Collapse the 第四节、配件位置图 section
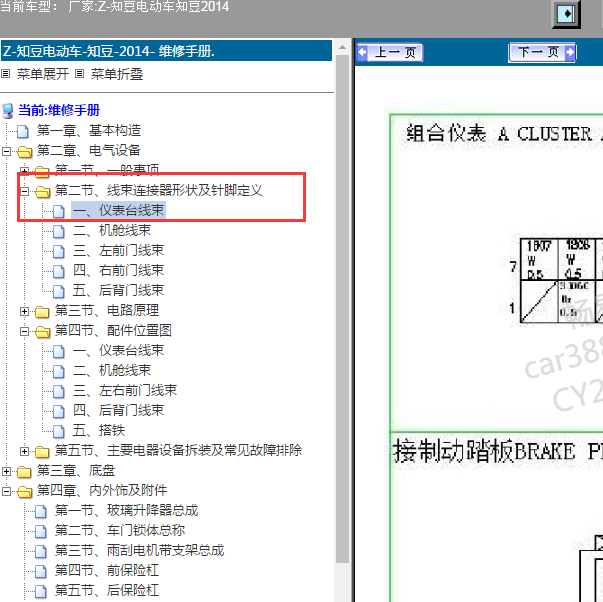The image size is (603, 602). (x=25, y=331)
